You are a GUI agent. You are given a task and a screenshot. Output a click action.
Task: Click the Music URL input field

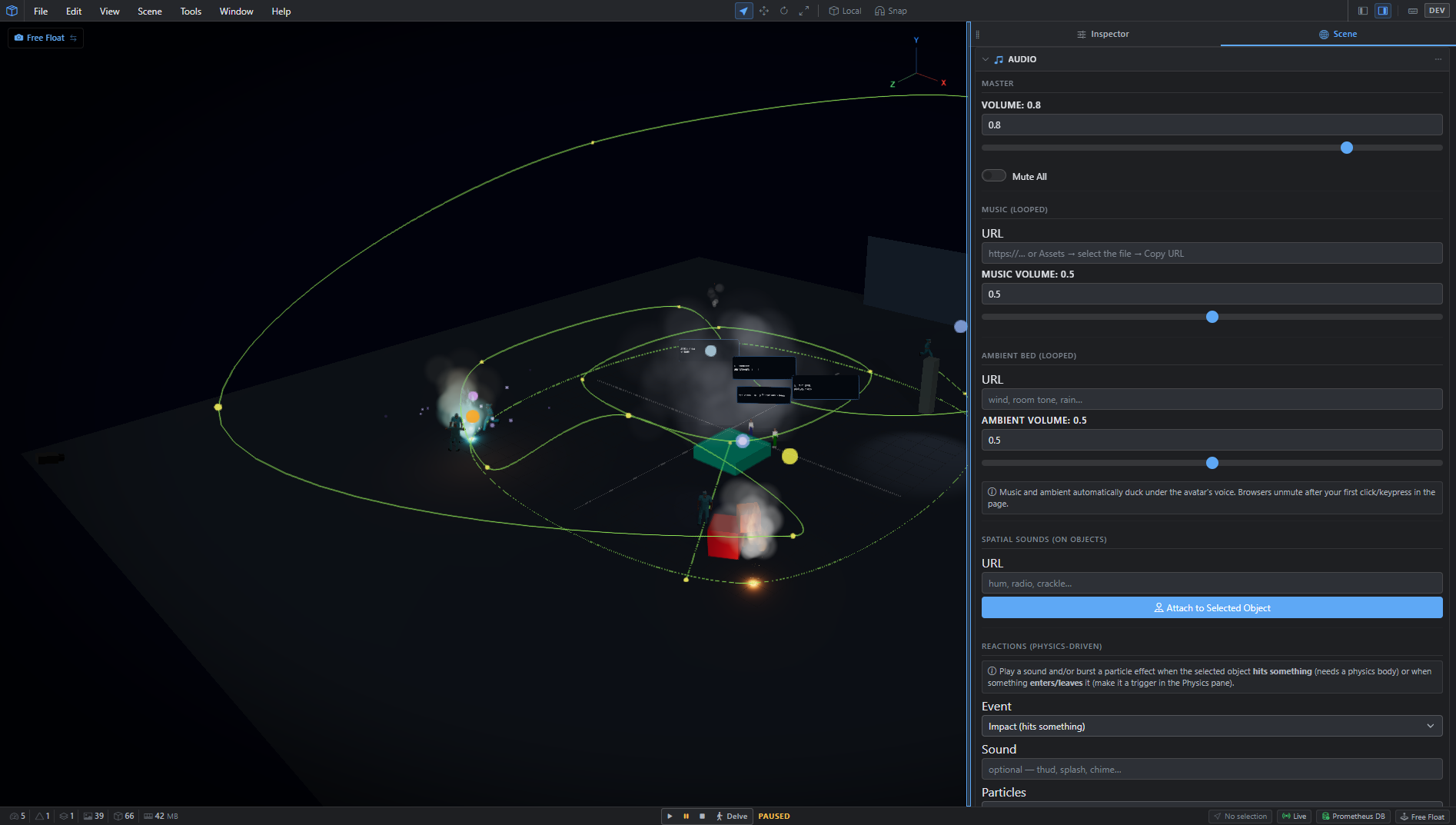pyautogui.click(x=1212, y=254)
